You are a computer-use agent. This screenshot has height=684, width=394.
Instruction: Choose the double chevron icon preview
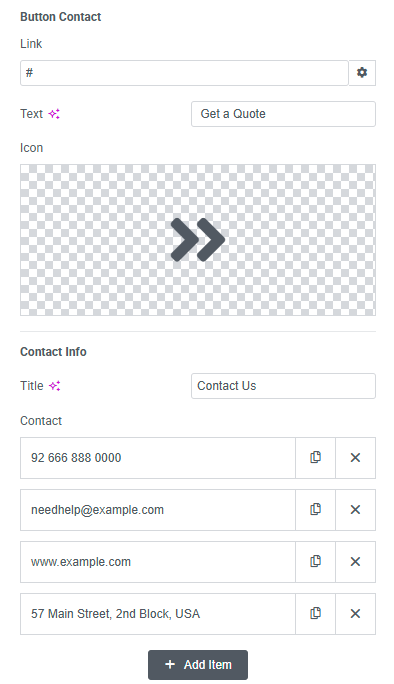pos(198,240)
